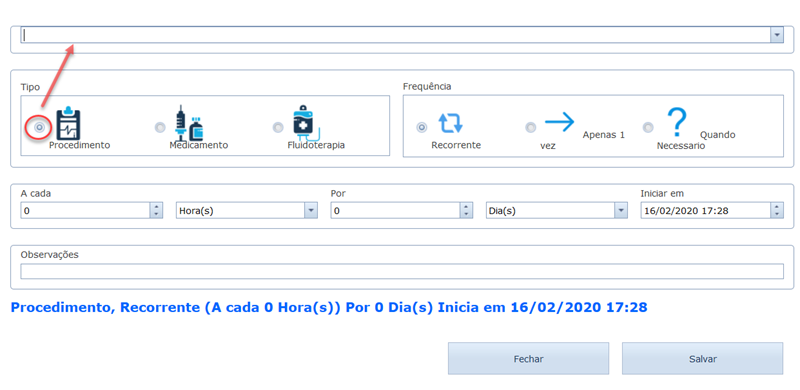Click the Procedimento clipboard icon
Screen dimensions: 800x390
68,123
